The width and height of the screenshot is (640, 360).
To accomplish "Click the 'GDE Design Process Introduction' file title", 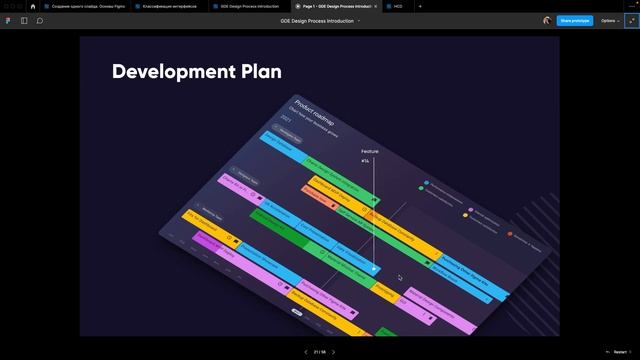I will (317, 21).
